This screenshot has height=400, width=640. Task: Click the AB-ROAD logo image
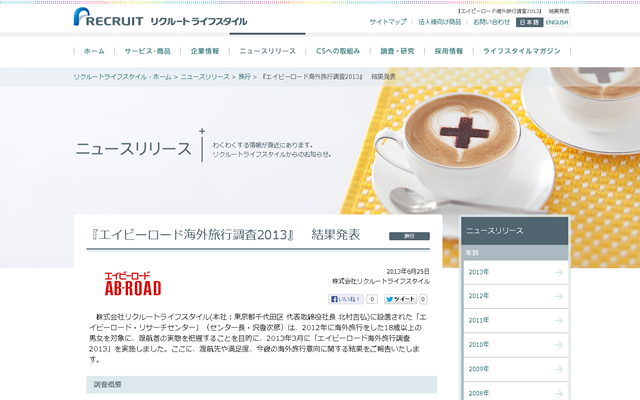click(126, 283)
